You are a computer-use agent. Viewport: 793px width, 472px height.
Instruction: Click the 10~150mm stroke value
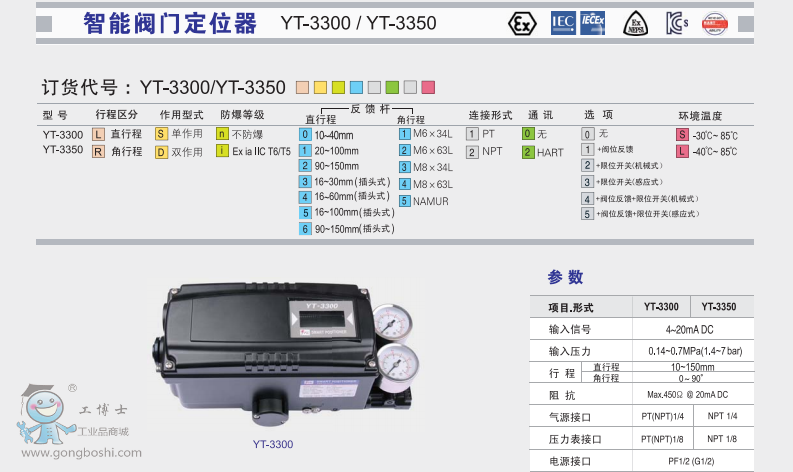[692, 367]
